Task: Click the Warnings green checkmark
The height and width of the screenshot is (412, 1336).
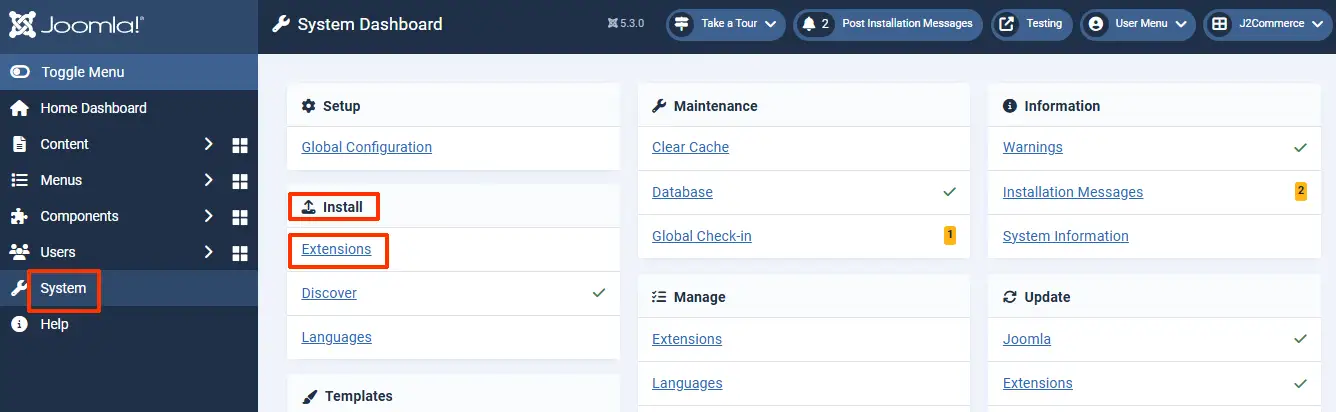Action: click(1300, 147)
